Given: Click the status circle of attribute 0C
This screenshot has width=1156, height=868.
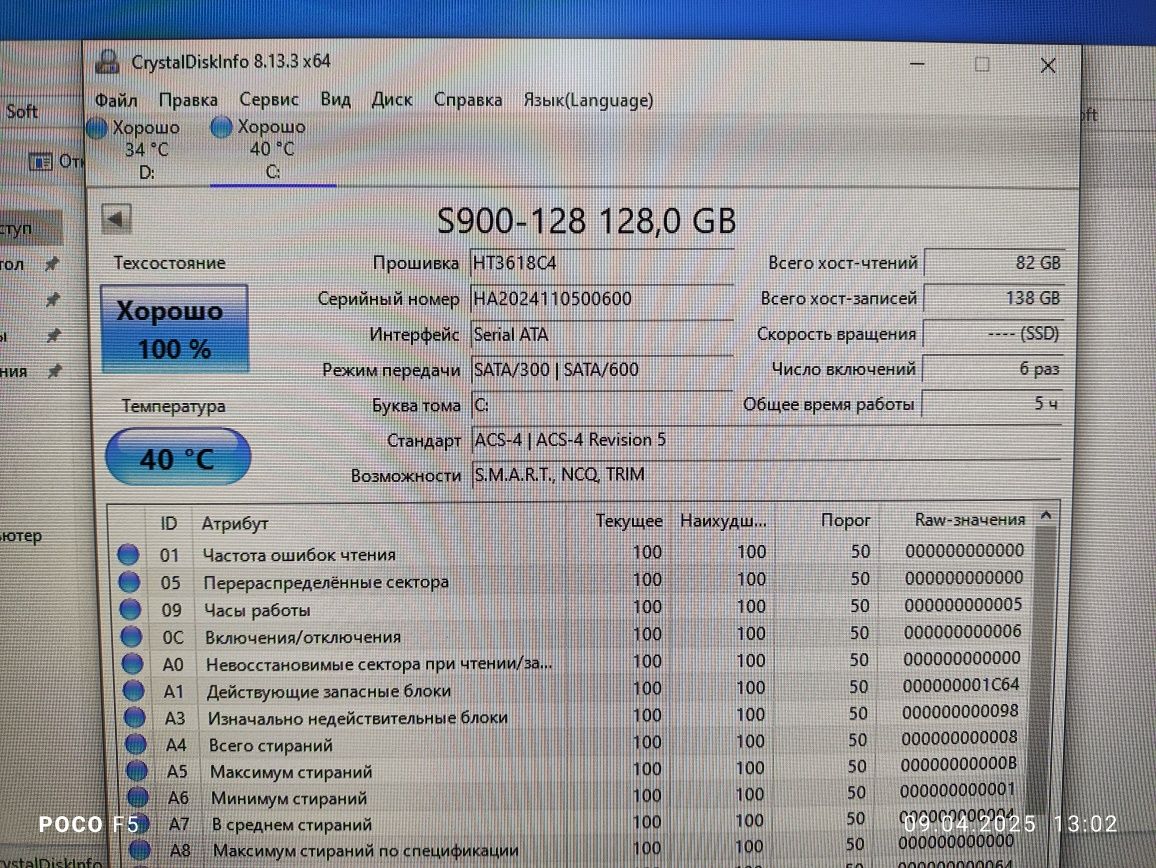Looking at the screenshot, I should point(131,636).
